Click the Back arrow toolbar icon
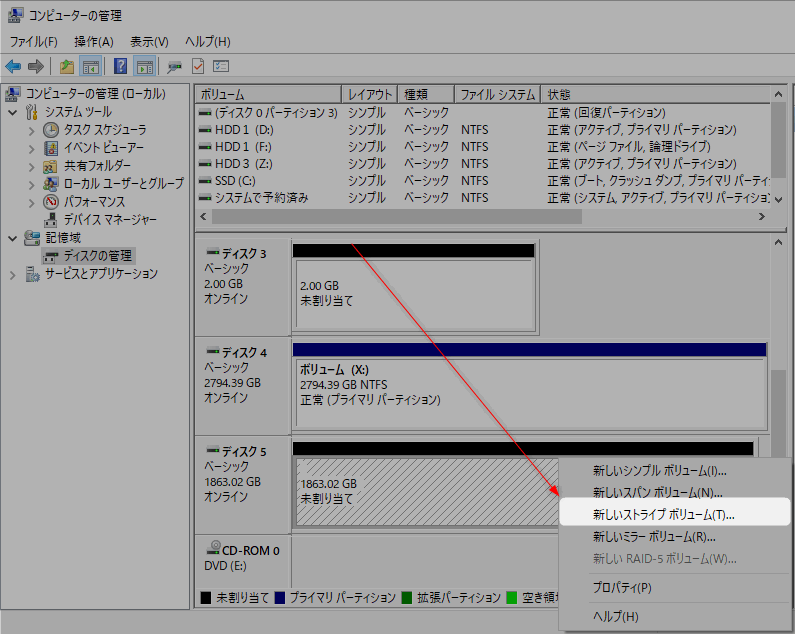Viewport: 795px width, 634px height. pos(13,66)
